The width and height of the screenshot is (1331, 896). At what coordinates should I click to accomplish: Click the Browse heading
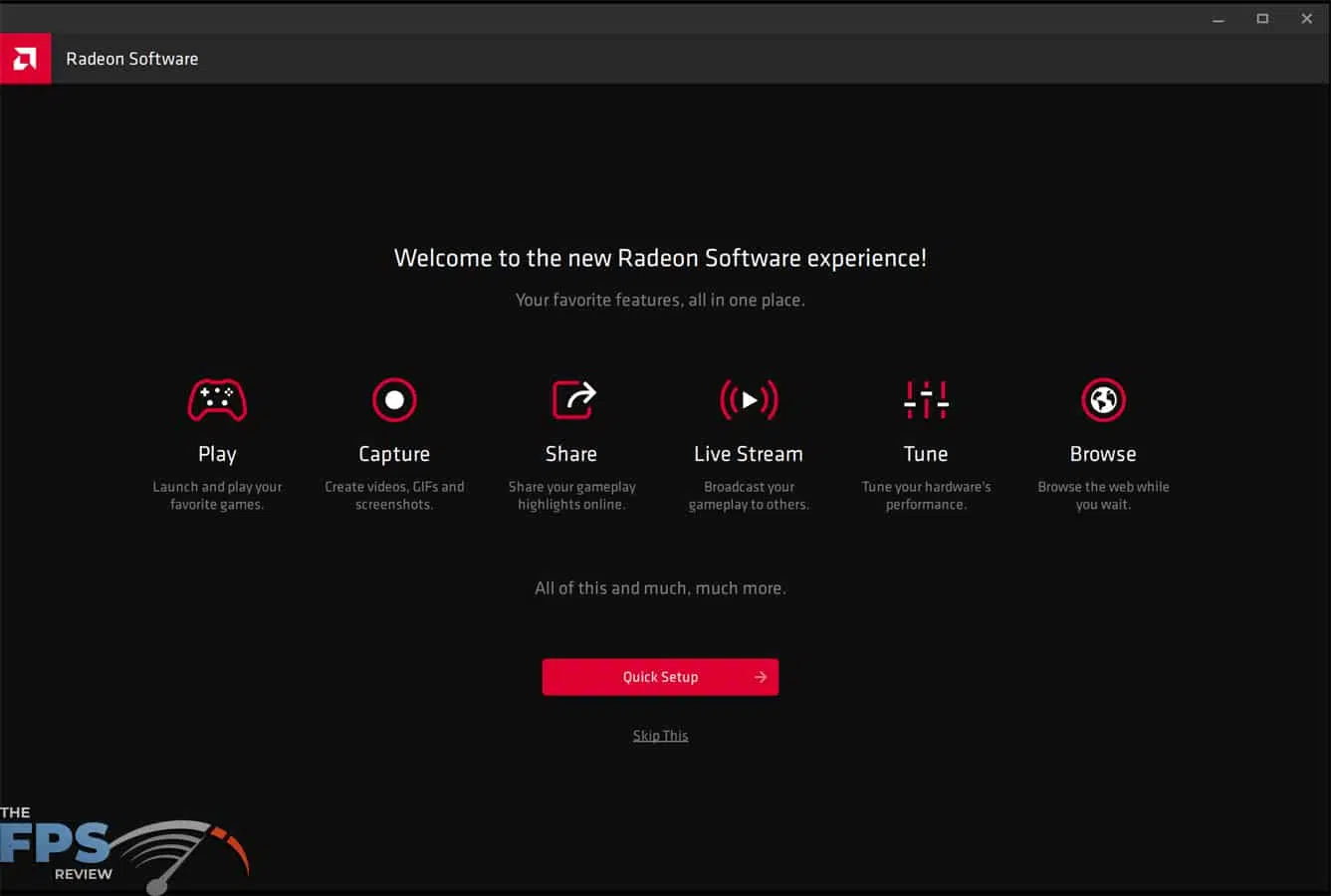click(1103, 454)
